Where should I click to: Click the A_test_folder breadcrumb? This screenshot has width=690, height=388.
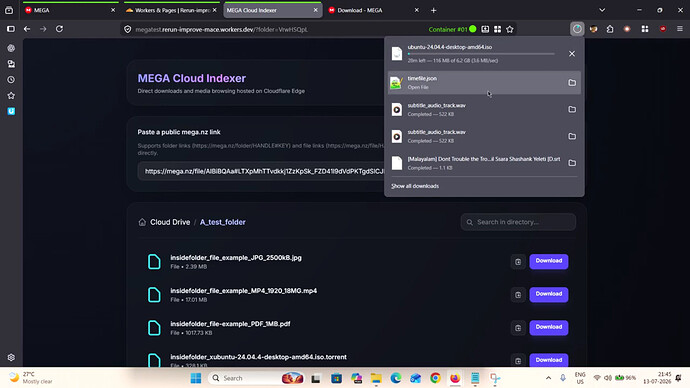coord(223,222)
